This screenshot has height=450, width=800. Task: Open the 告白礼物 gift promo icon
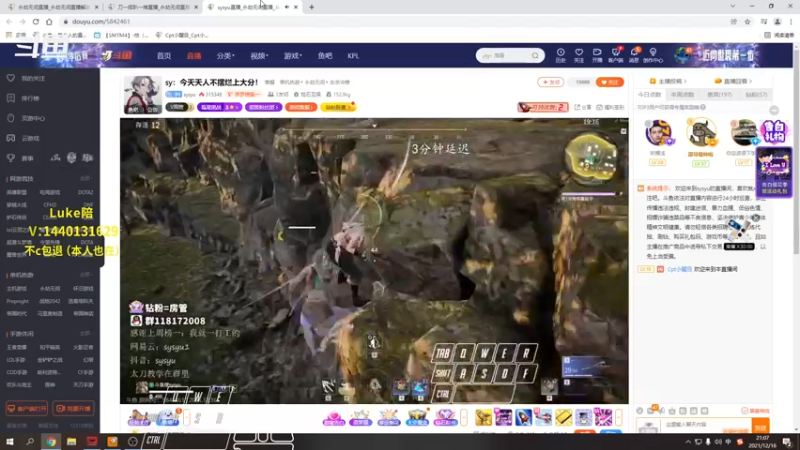[x=773, y=132]
